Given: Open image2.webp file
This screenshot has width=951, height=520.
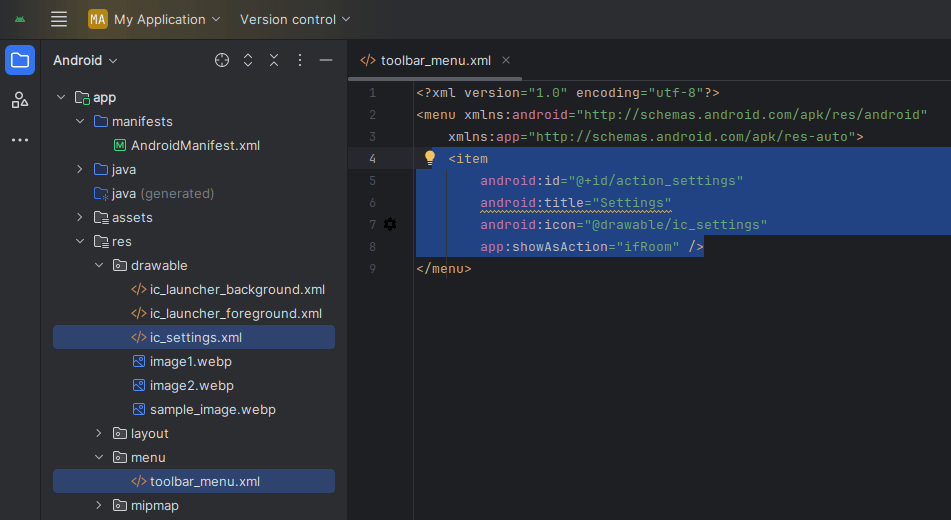Looking at the screenshot, I should pos(194,385).
